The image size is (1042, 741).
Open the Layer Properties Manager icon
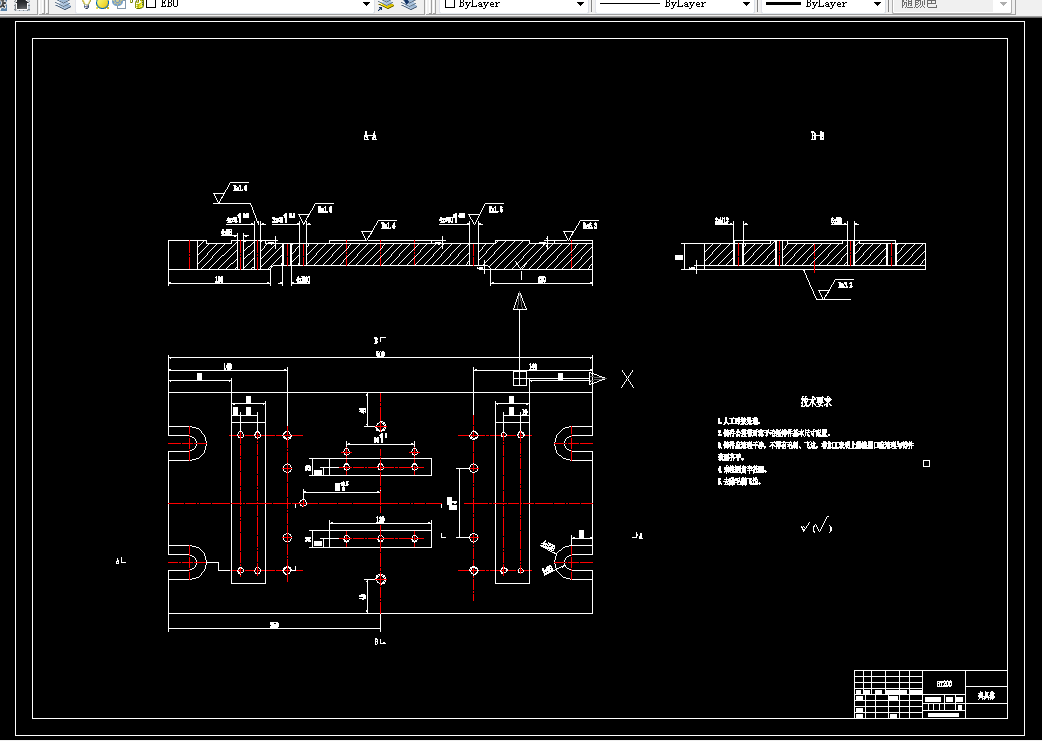point(63,4)
